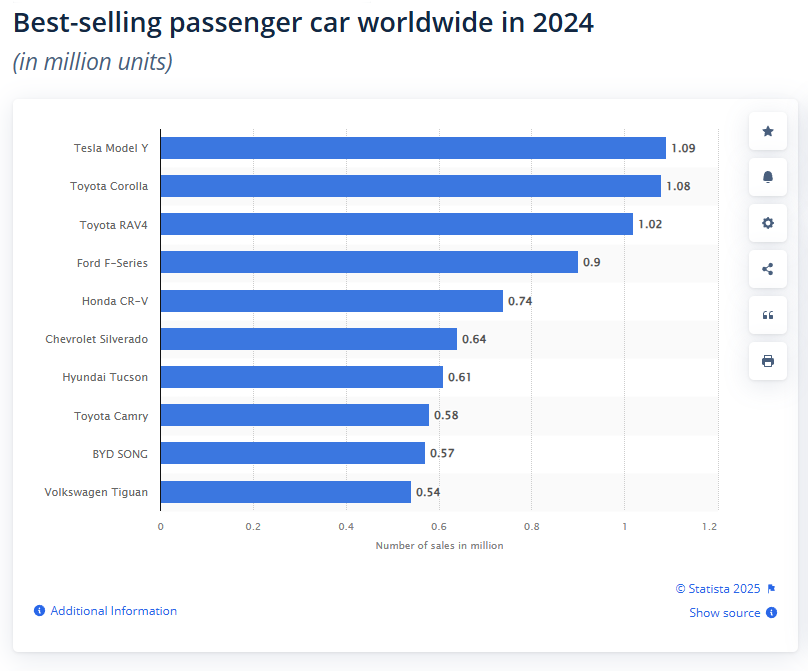Click the 1.2 axis tick label
Screen dimensions: 808x671
pyautogui.click(x=710, y=527)
